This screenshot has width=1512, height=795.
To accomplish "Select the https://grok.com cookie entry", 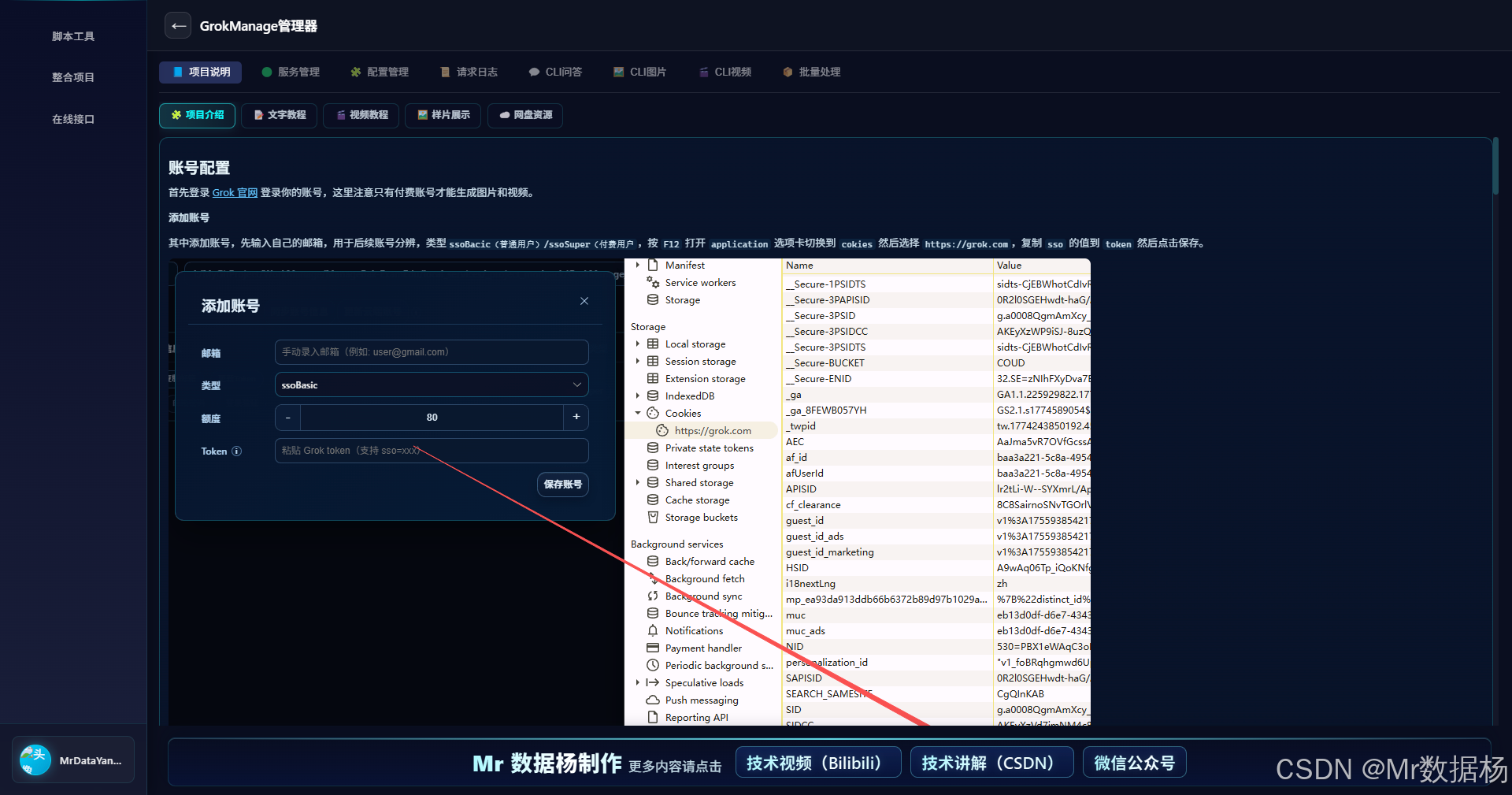I will (712, 431).
